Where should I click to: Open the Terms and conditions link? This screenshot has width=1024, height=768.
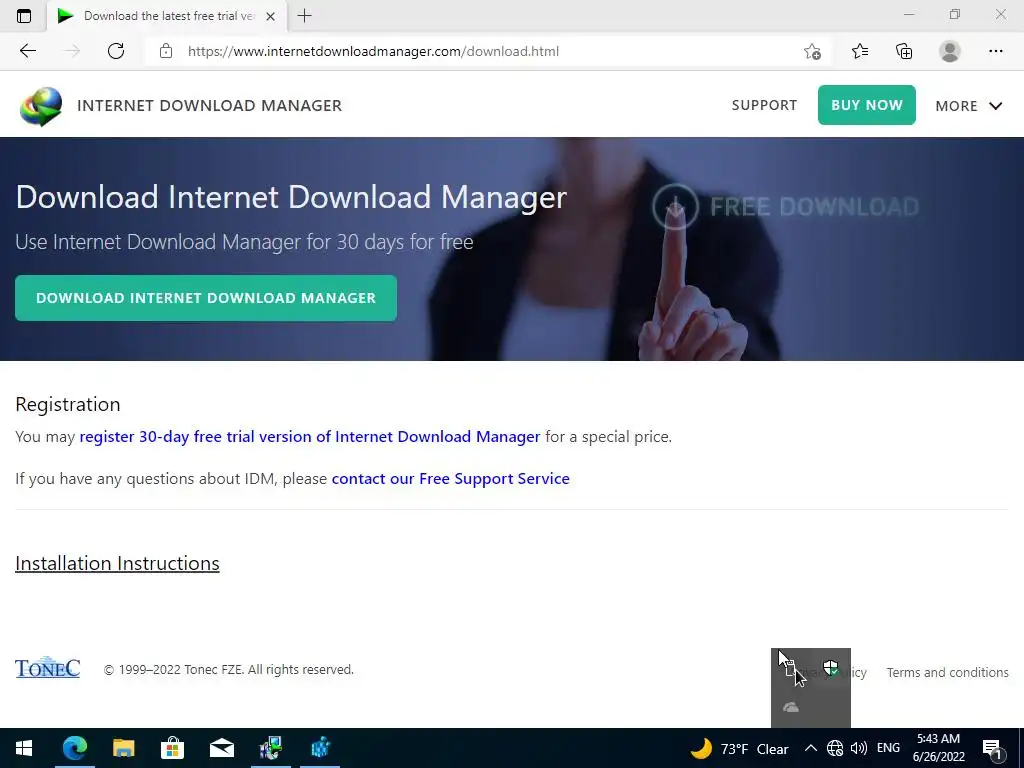click(x=948, y=673)
